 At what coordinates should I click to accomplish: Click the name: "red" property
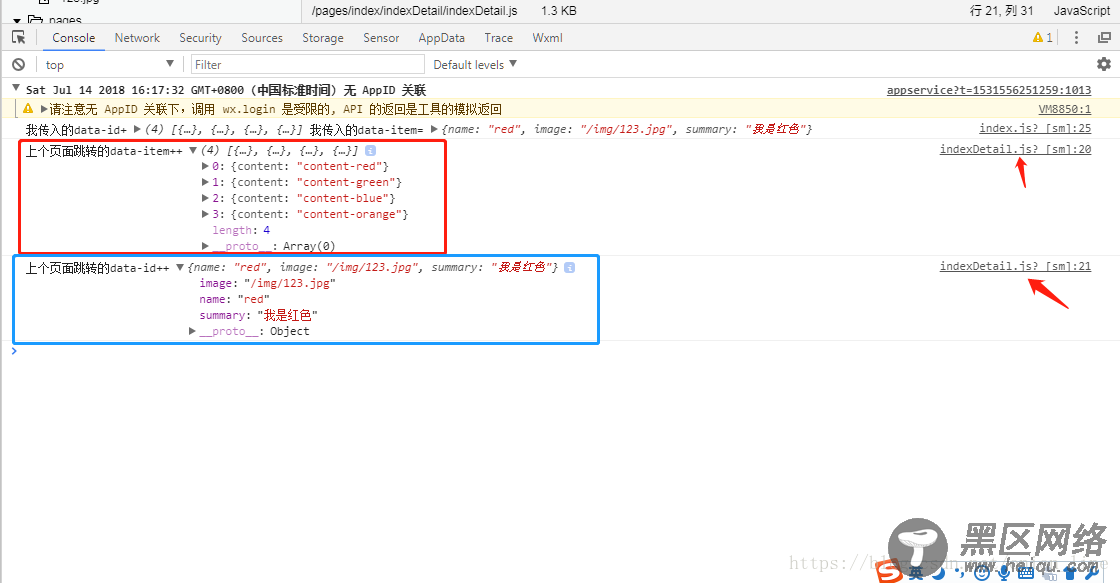point(234,299)
